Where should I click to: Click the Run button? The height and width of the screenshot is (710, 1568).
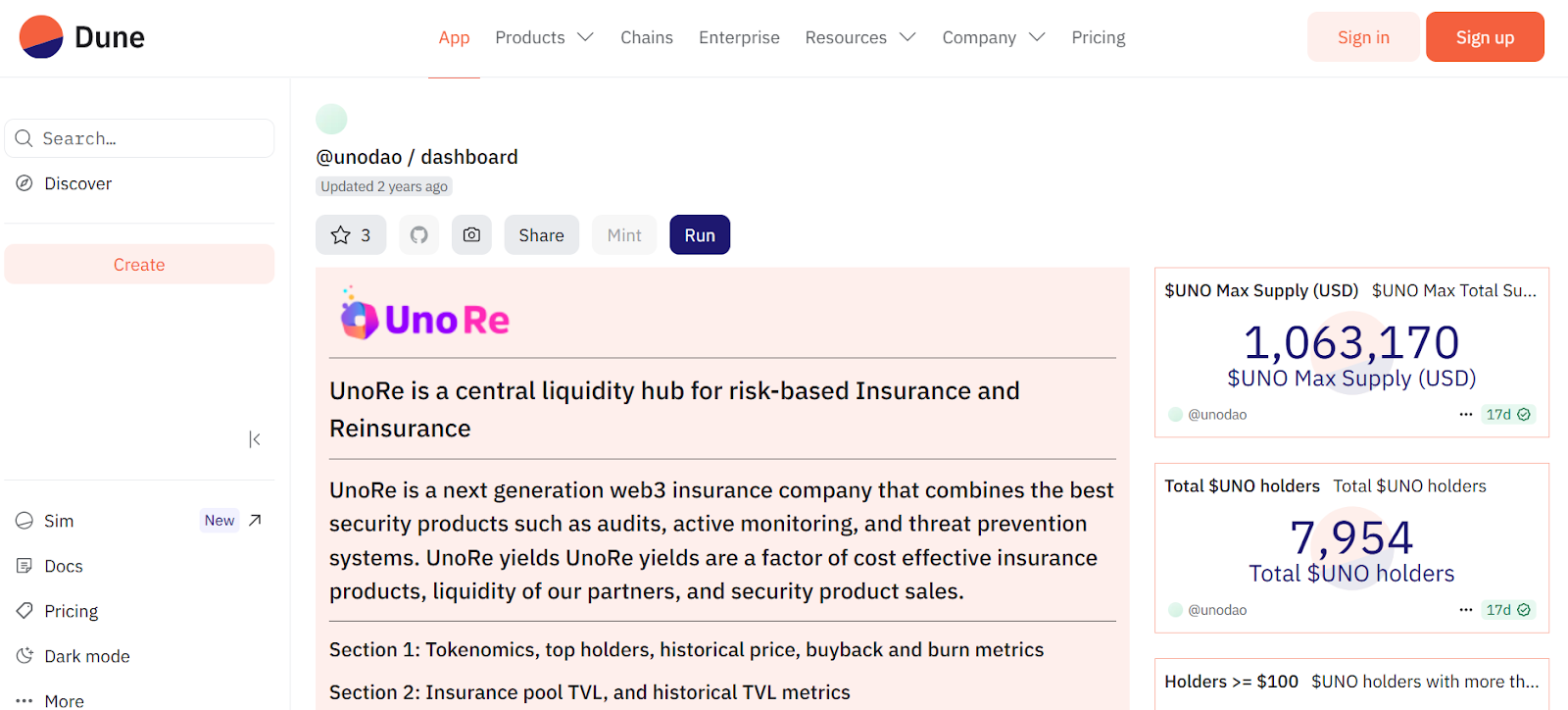(x=700, y=235)
